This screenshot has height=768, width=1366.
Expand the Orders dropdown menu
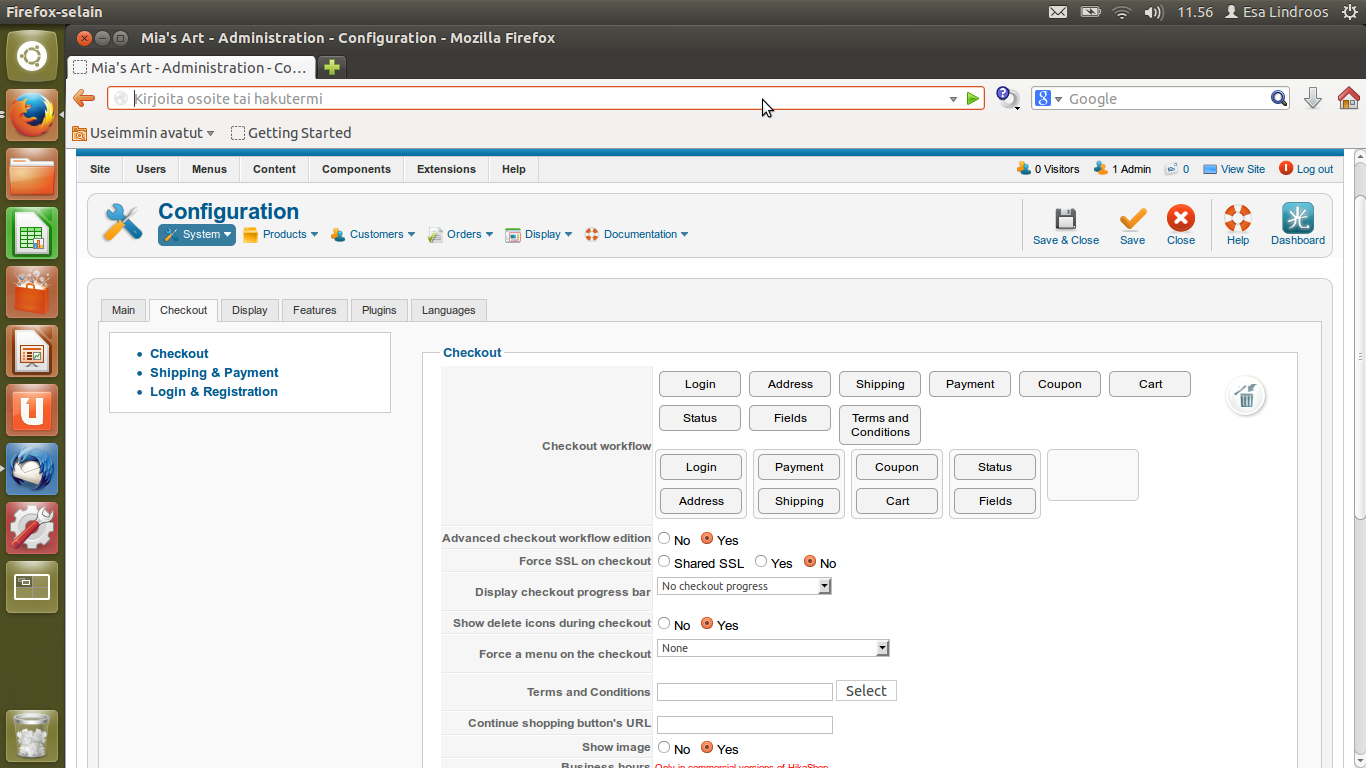coord(460,234)
